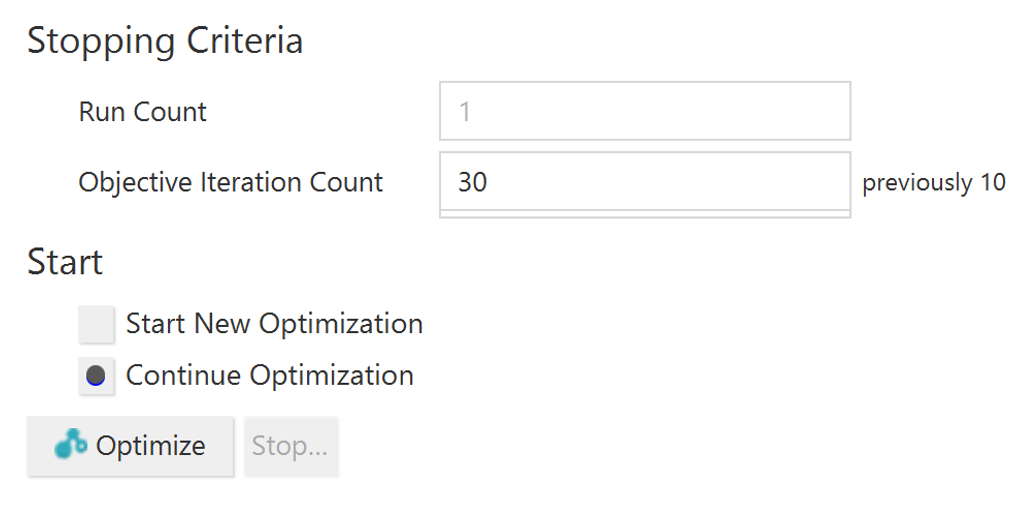This screenshot has width=1032, height=505.
Task: Click the "Stopping Criteria" section heading
Action: point(165,41)
